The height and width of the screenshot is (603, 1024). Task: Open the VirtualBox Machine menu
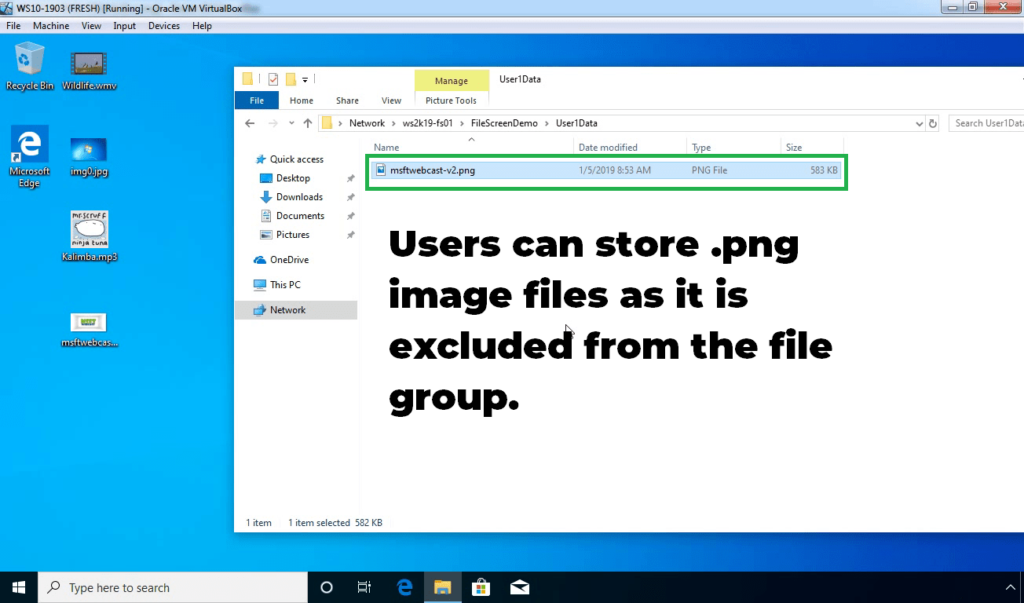click(51, 25)
